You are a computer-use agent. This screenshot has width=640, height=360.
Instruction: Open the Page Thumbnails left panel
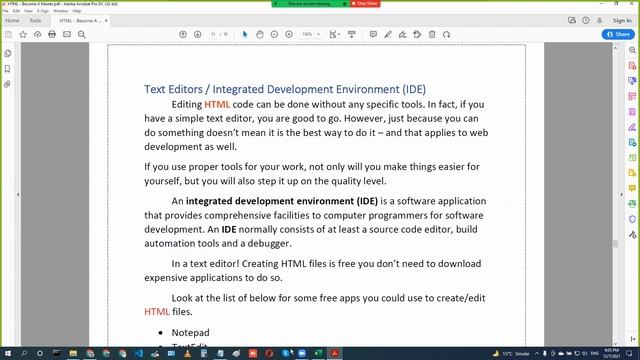8,53
